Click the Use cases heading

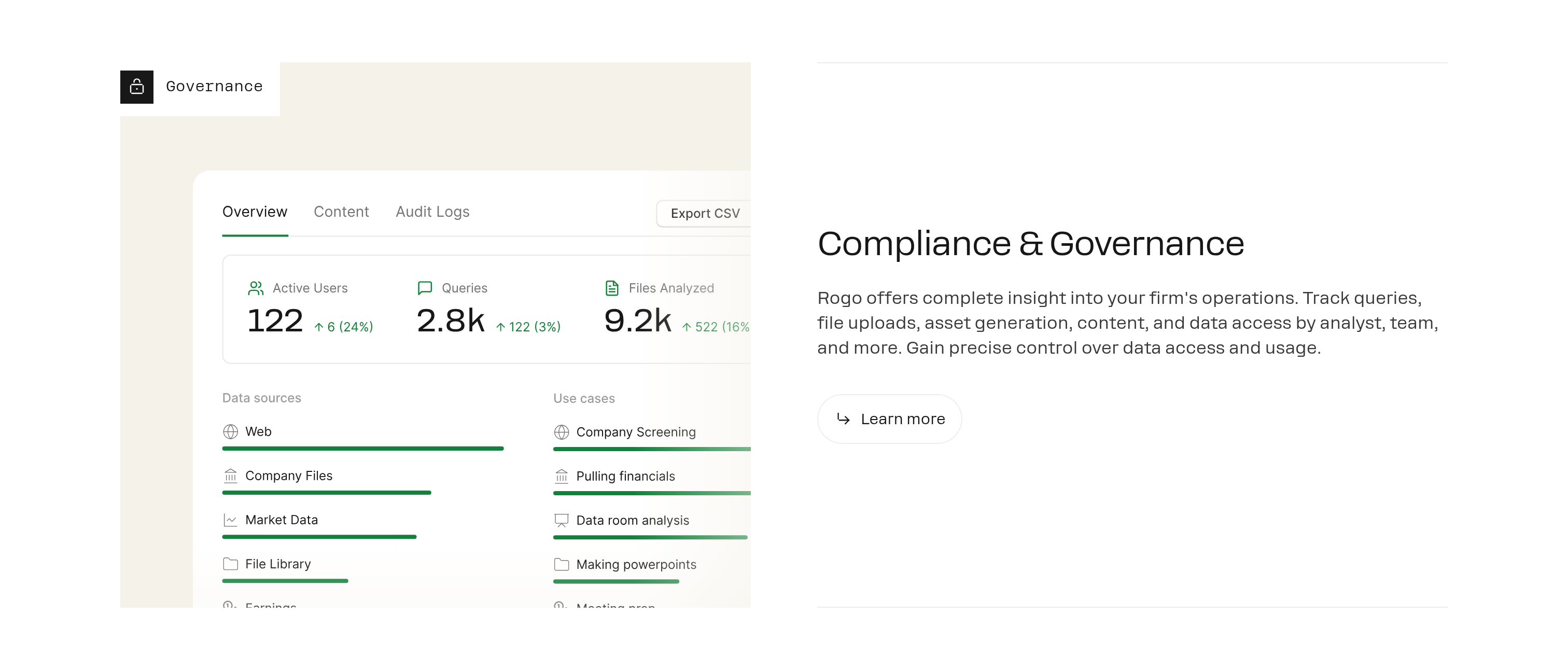584,398
